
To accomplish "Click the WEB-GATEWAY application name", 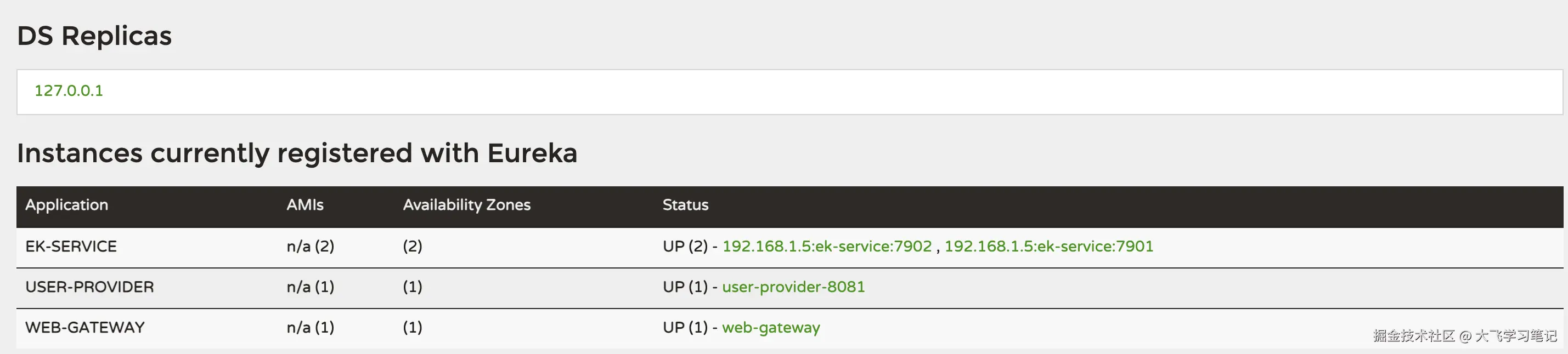I will (x=85, y=328).
